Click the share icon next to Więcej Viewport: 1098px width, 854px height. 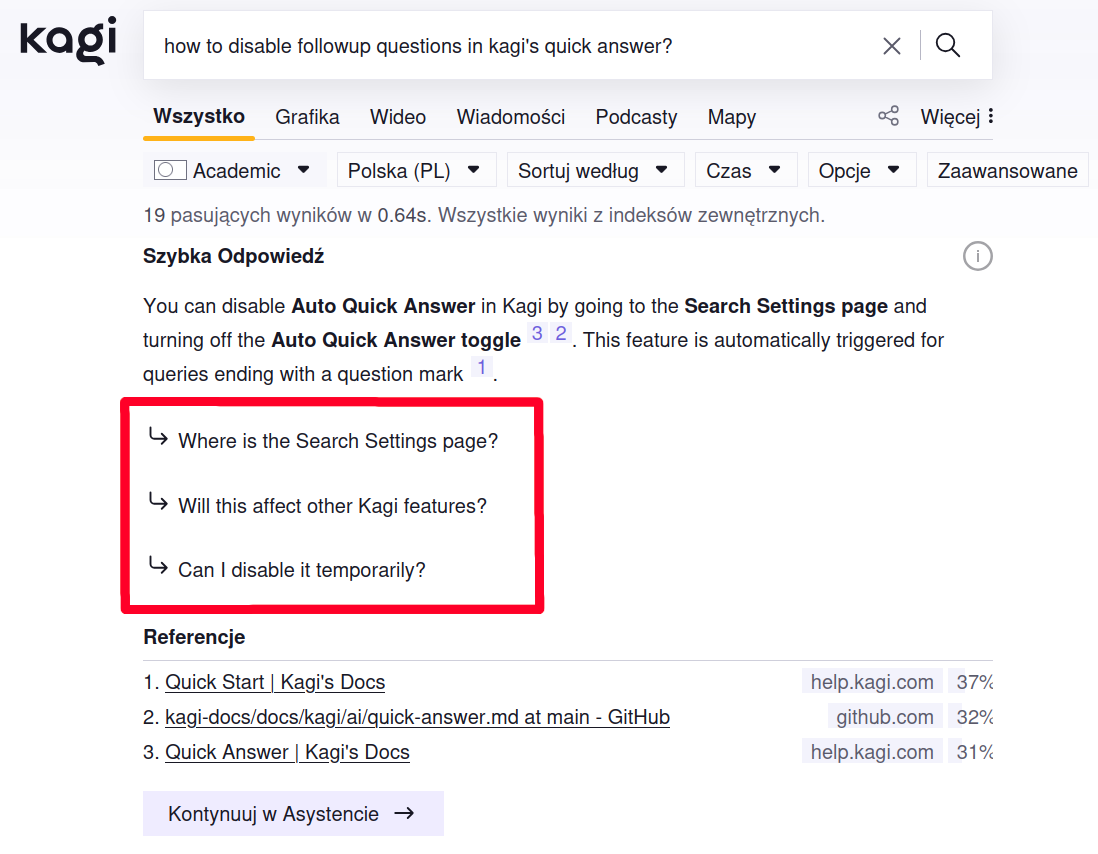888,116
